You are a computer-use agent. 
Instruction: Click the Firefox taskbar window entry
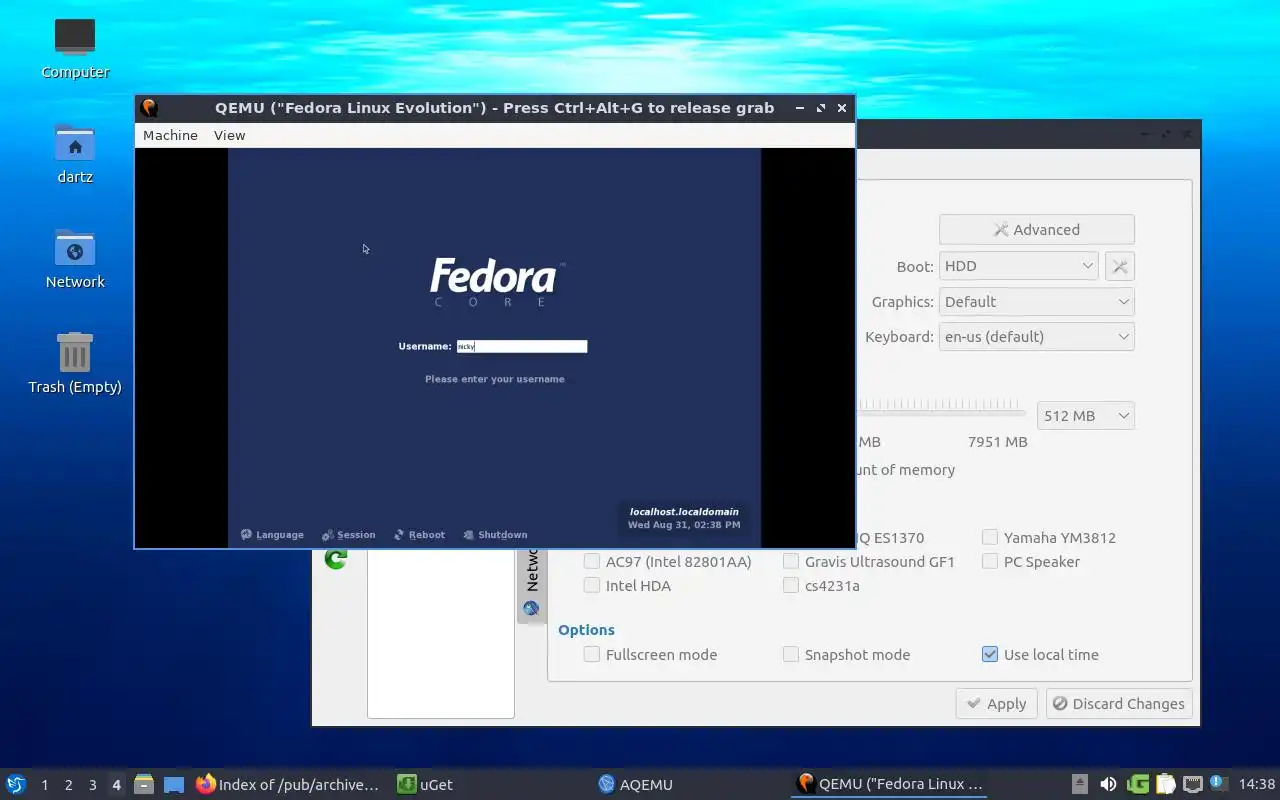tap(287, 785)
